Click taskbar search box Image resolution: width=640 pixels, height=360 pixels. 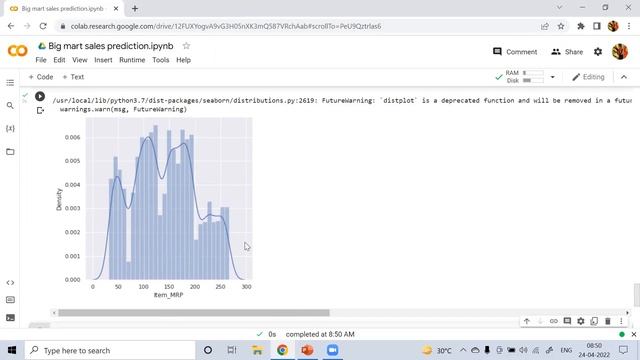coord(110,350)
